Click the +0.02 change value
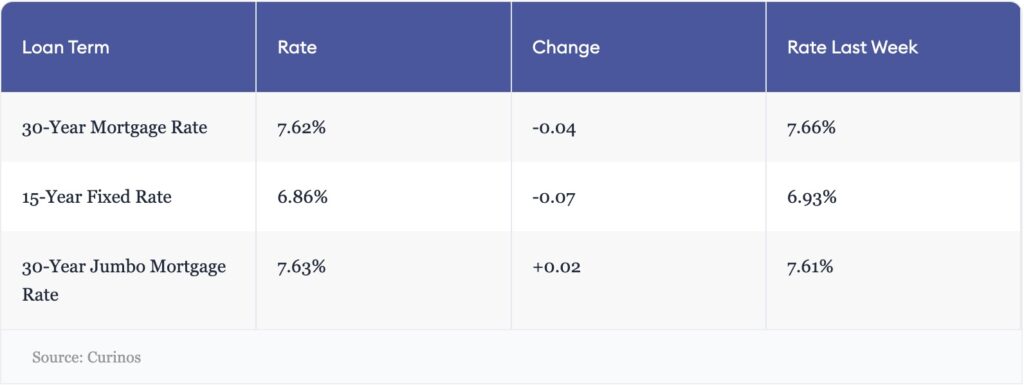The width and height of the screenshot is (1024, 385). coord(556,268)
